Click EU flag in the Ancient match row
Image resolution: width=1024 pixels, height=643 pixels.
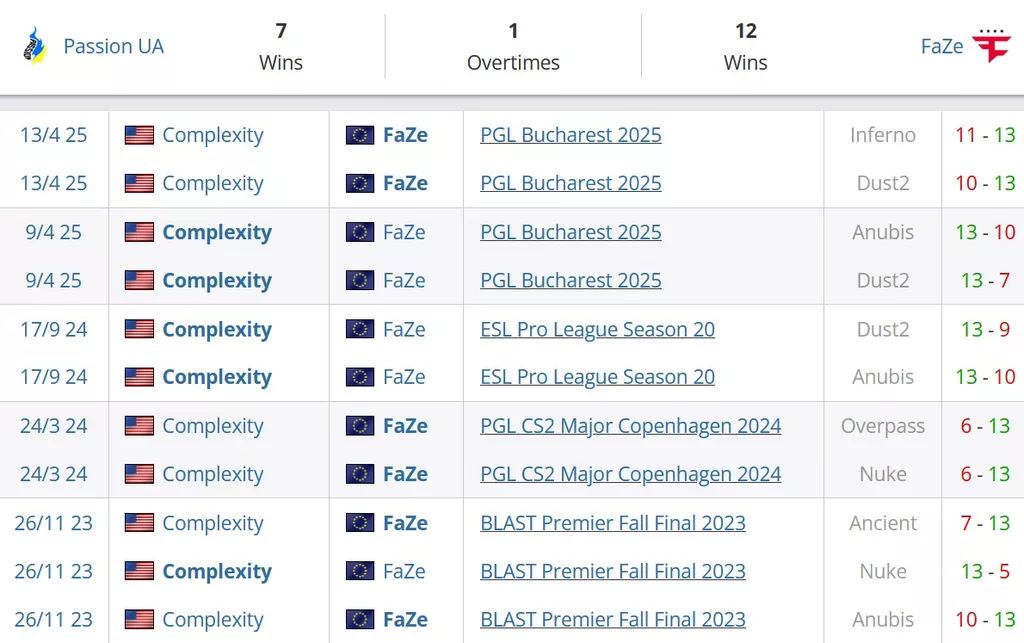pyautogui.click(x=360, y=523)
